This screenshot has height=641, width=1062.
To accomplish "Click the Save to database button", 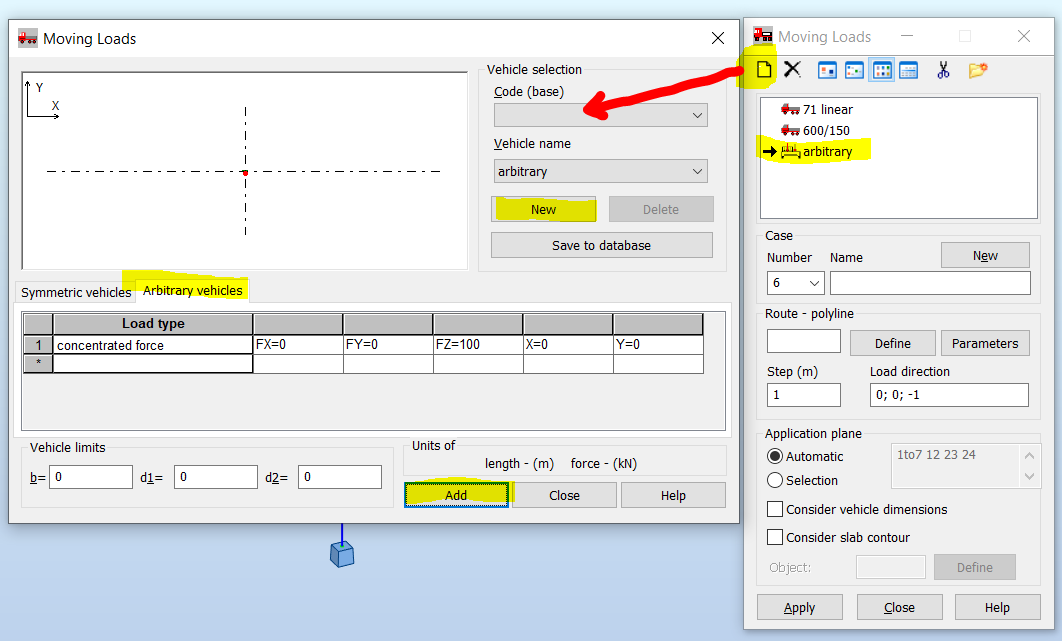I will pos(601,245).
